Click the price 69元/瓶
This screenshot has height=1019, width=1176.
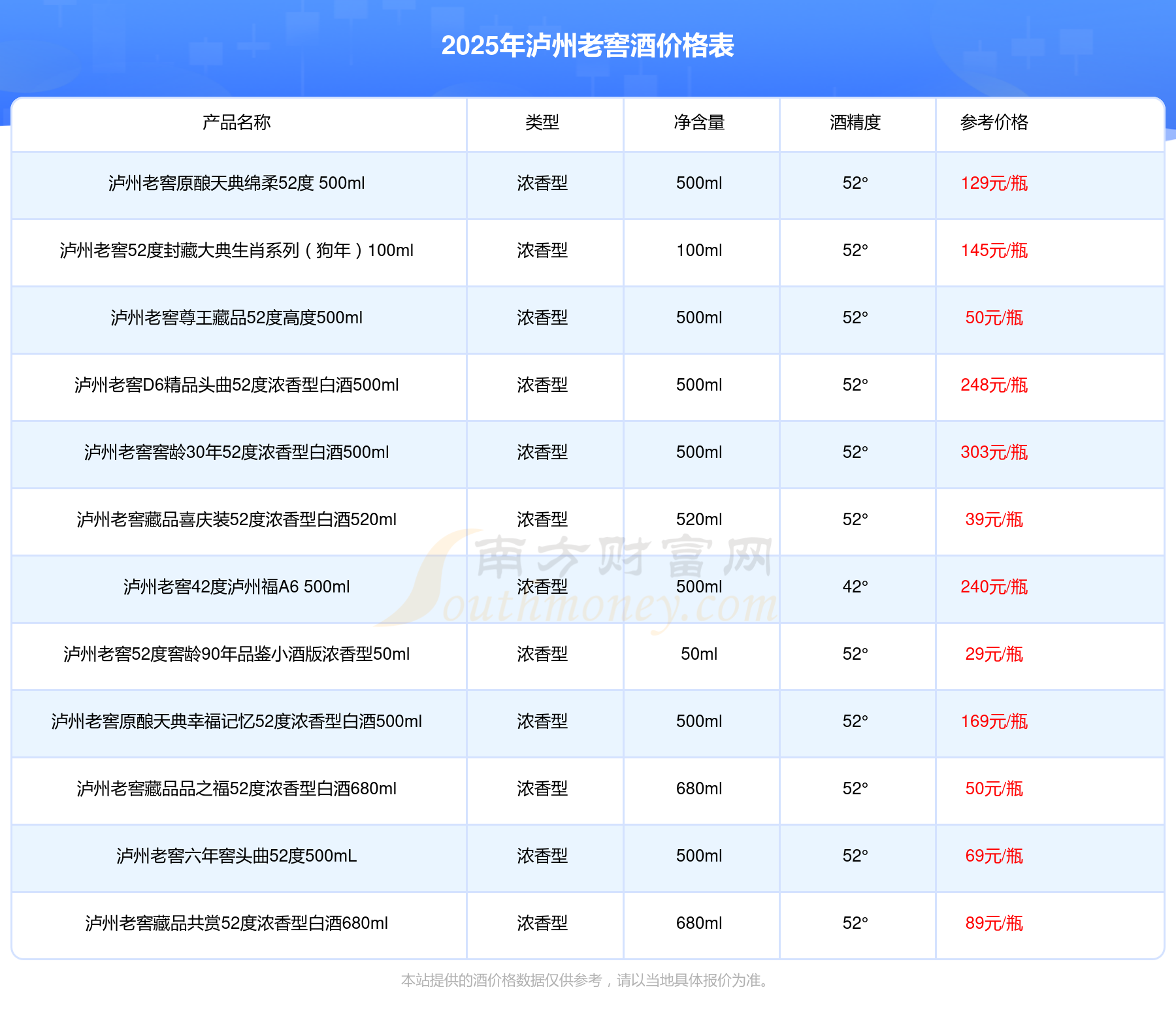tap(994, 856)
